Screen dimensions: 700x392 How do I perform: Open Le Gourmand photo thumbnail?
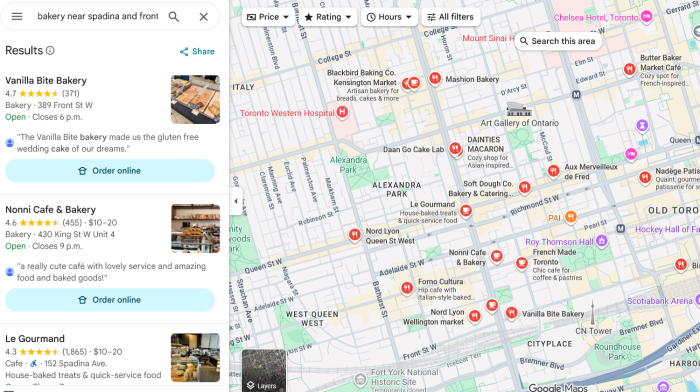click(x=195, y=357)
